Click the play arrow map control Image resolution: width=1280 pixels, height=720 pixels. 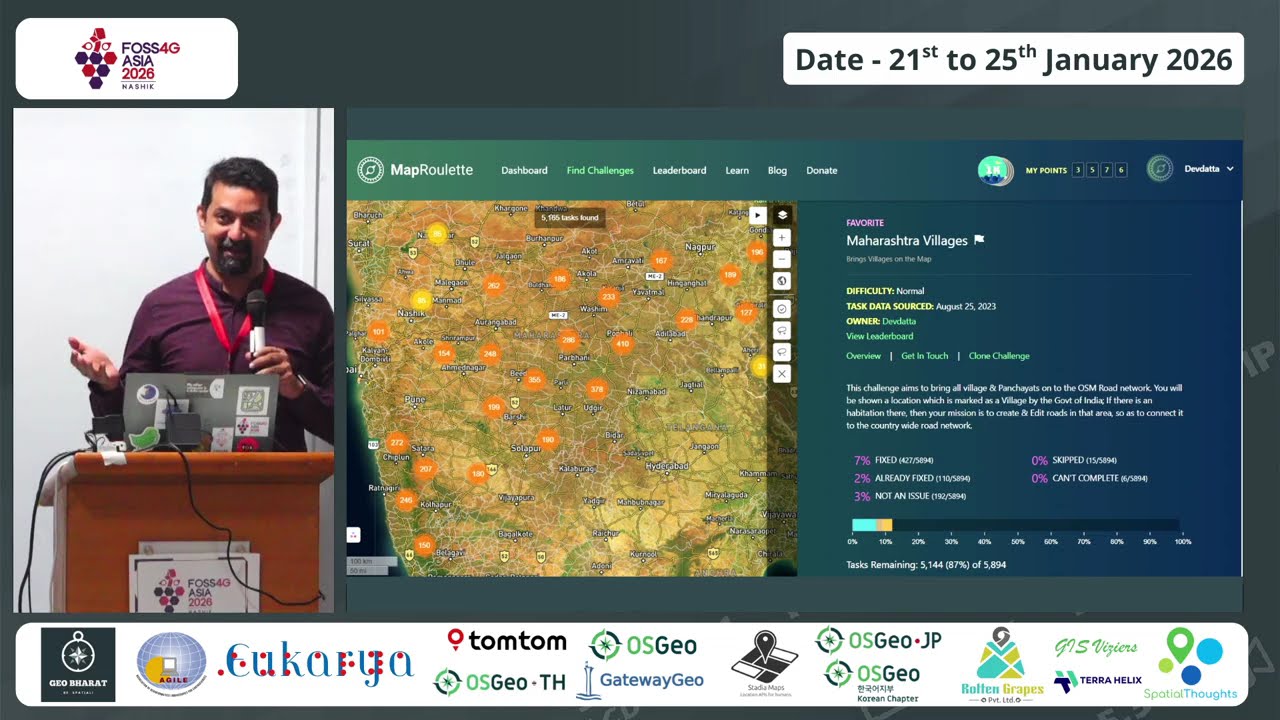click(x=757, y=215)
